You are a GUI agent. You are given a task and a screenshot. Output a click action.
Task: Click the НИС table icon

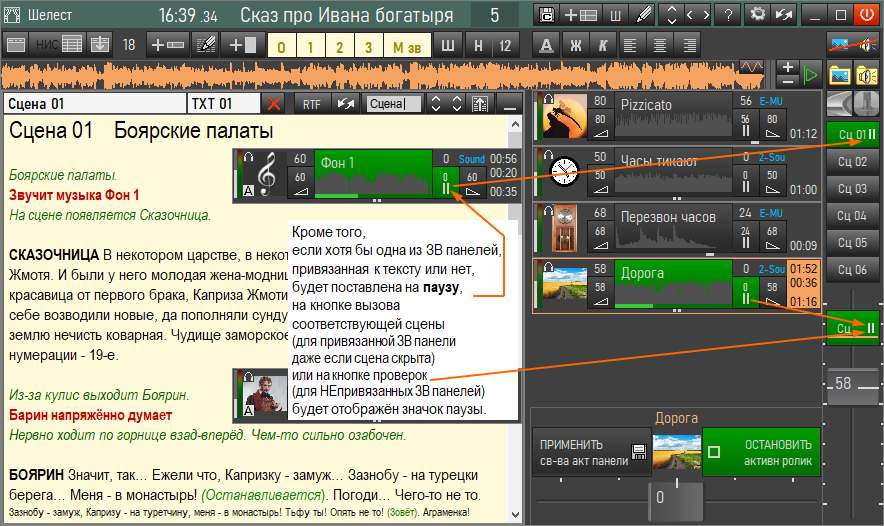click(59, 45)
